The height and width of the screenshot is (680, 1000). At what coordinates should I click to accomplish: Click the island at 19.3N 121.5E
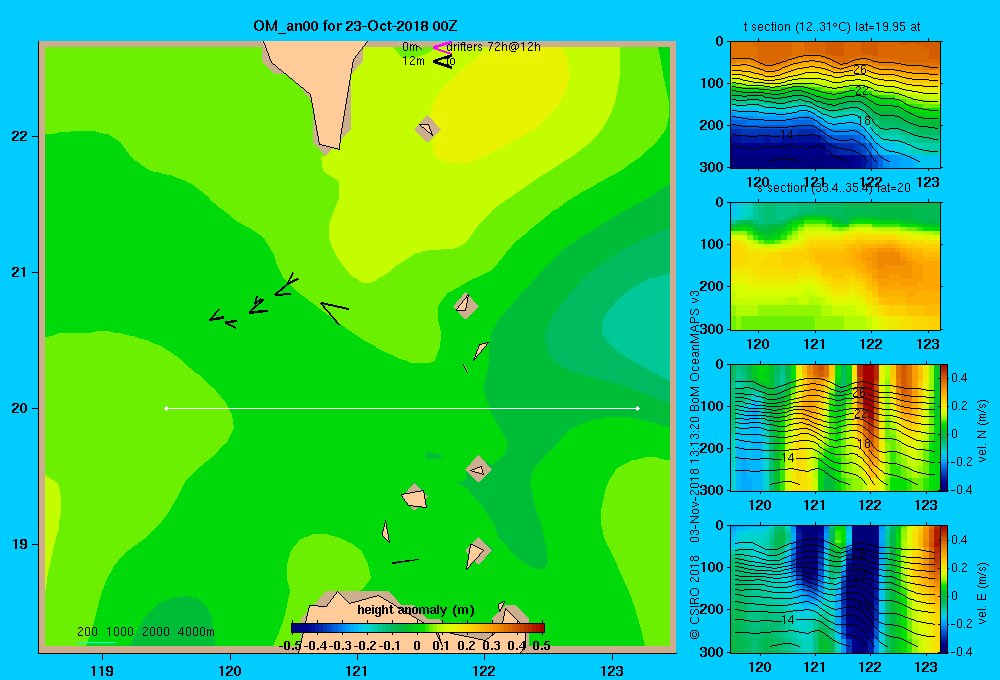[x=414, y=497]
